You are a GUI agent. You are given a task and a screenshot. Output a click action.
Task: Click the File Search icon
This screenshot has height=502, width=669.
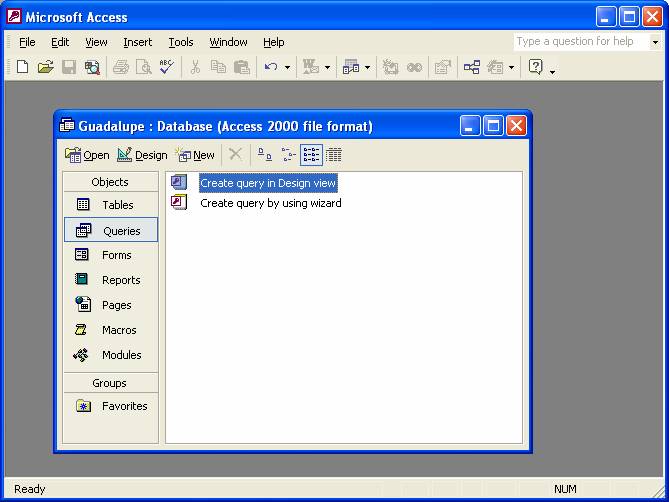click(x=92, y=67)
